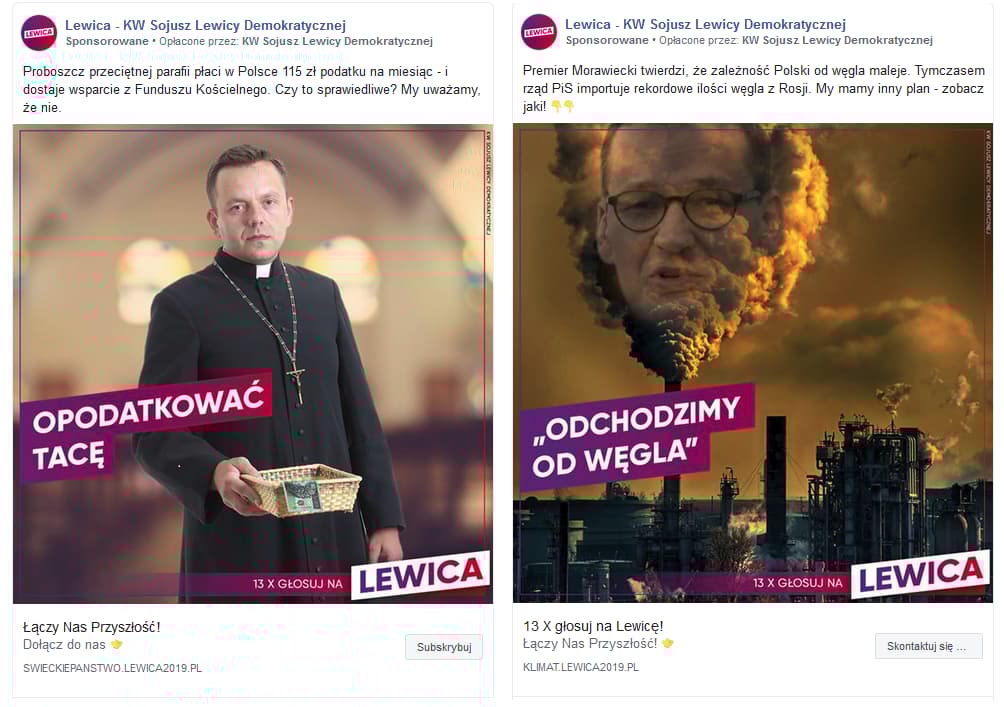Open the Lewica page name on the right post
This screenshot has height=707, width=1004.
pos(705,24)
